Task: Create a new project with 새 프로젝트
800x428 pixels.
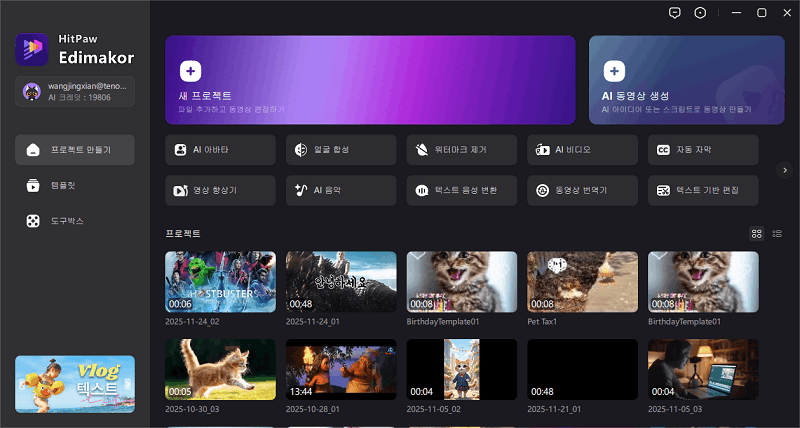Action: pos(370,80)
